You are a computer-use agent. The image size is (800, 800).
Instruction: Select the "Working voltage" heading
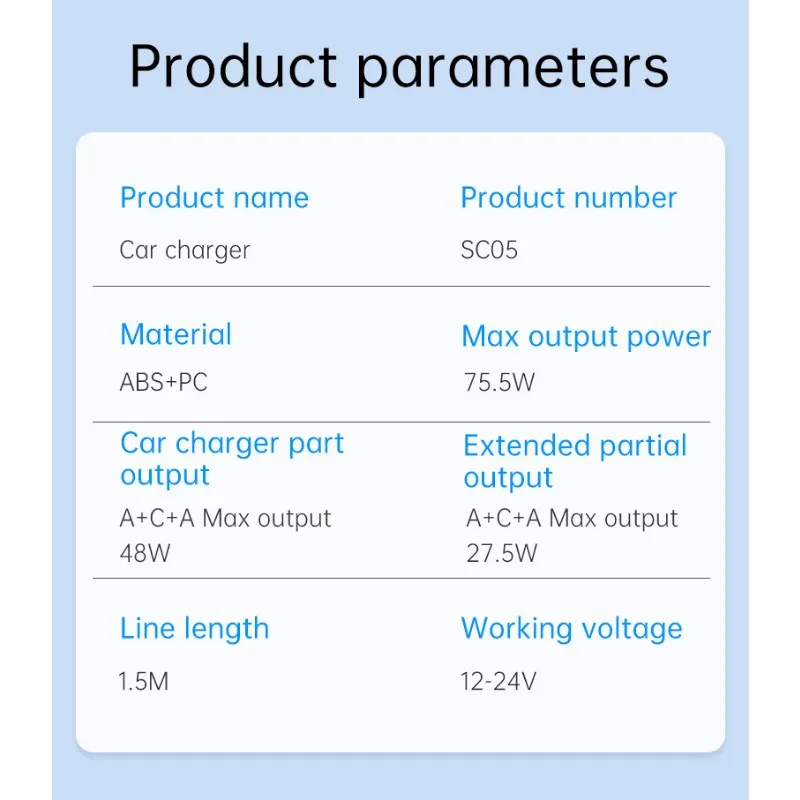coord(571,629)
